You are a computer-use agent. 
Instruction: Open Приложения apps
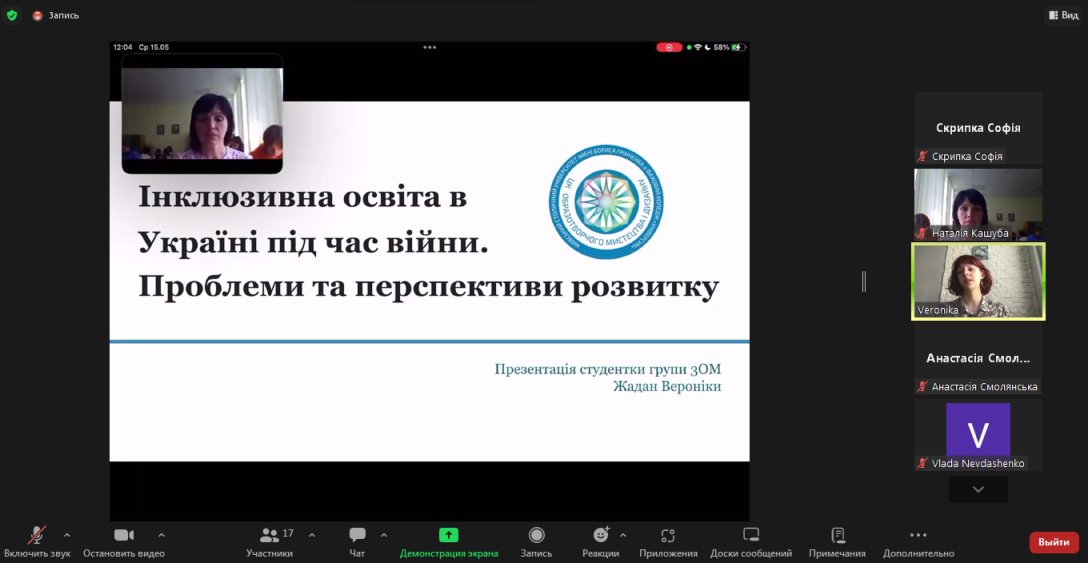[x=668, y=542]
